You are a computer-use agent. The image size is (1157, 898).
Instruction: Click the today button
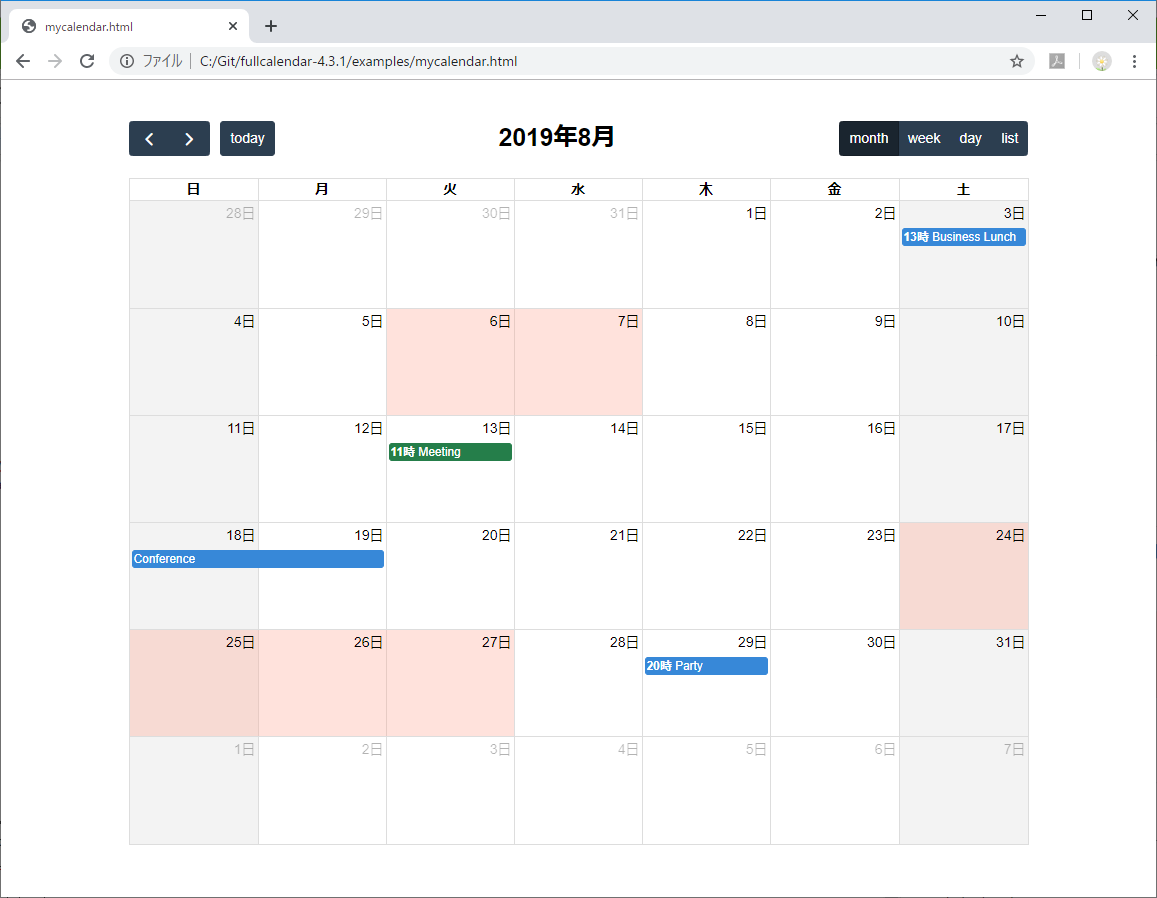pos(247,138)
